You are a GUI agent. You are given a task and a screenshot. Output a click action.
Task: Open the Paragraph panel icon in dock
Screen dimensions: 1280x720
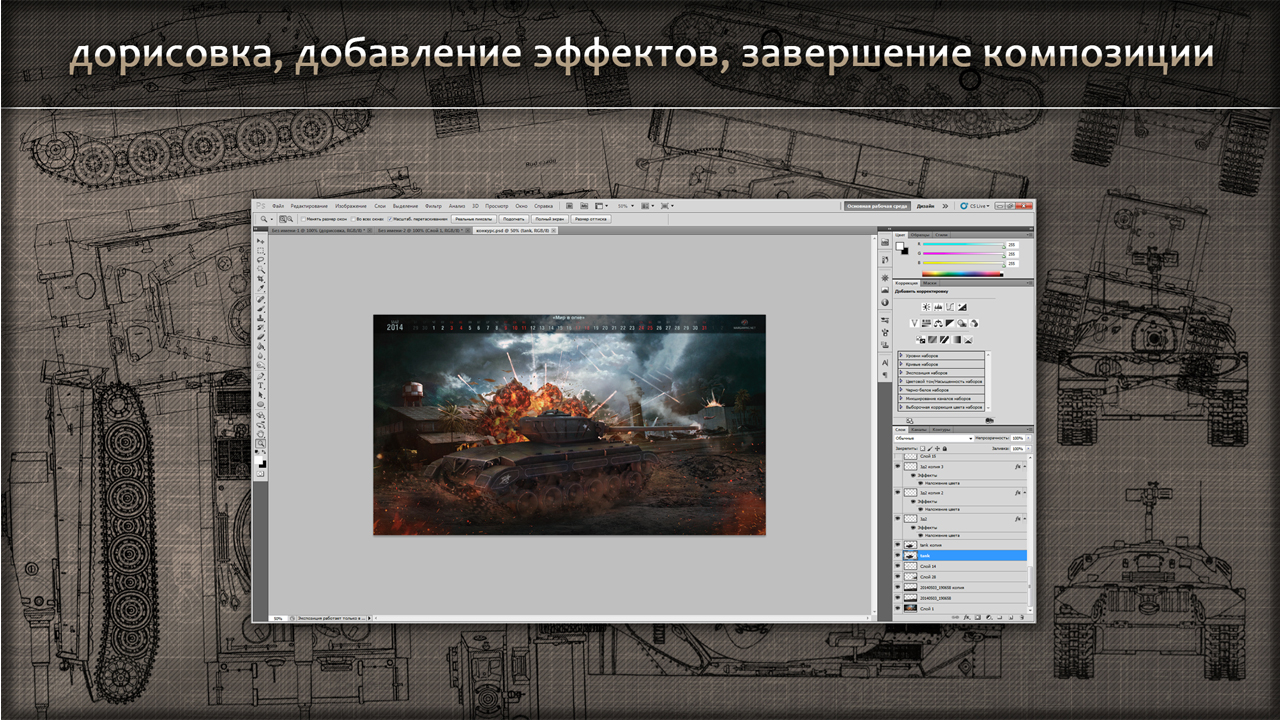885,375
